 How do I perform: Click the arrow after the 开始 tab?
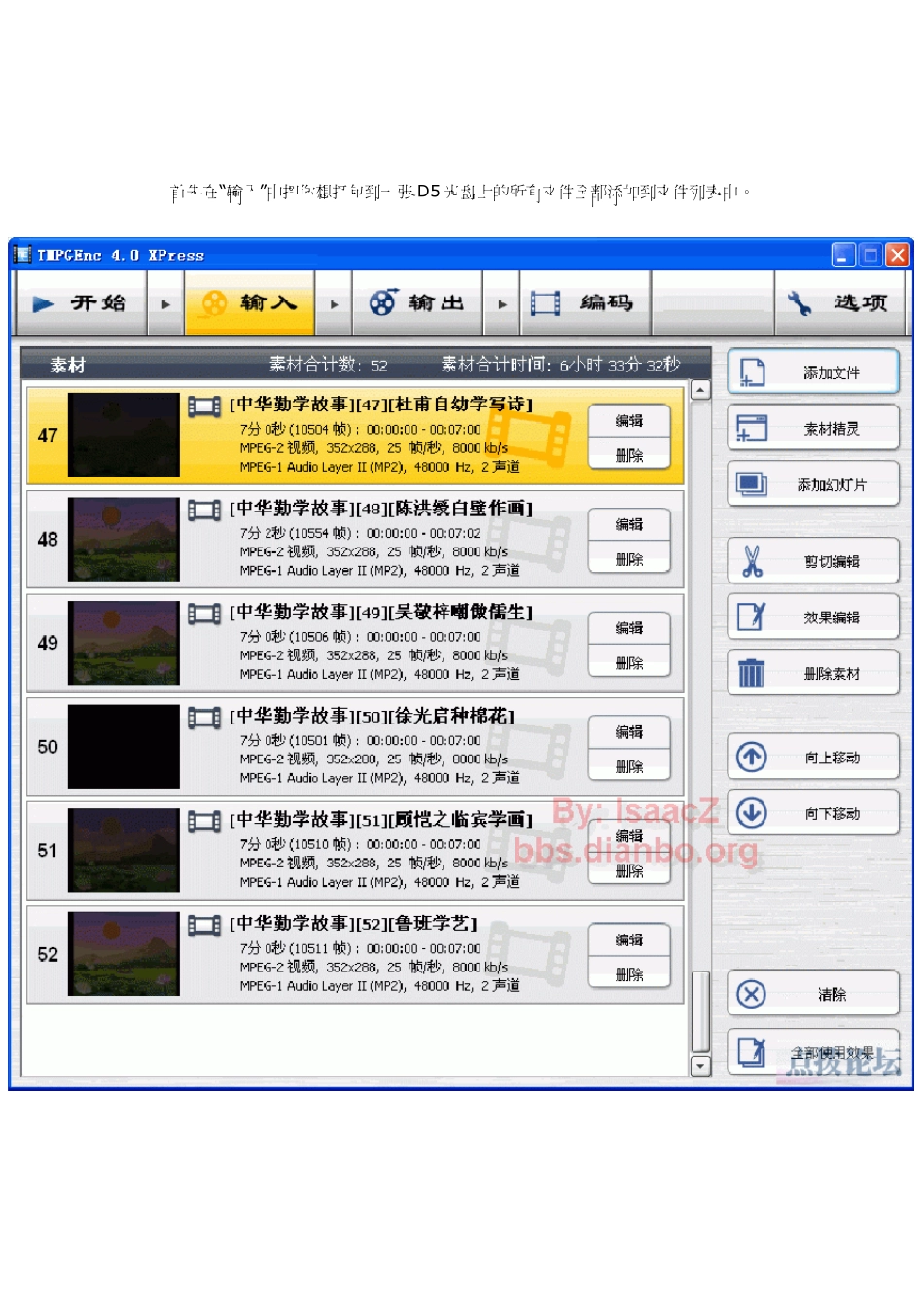coord(165,303)
